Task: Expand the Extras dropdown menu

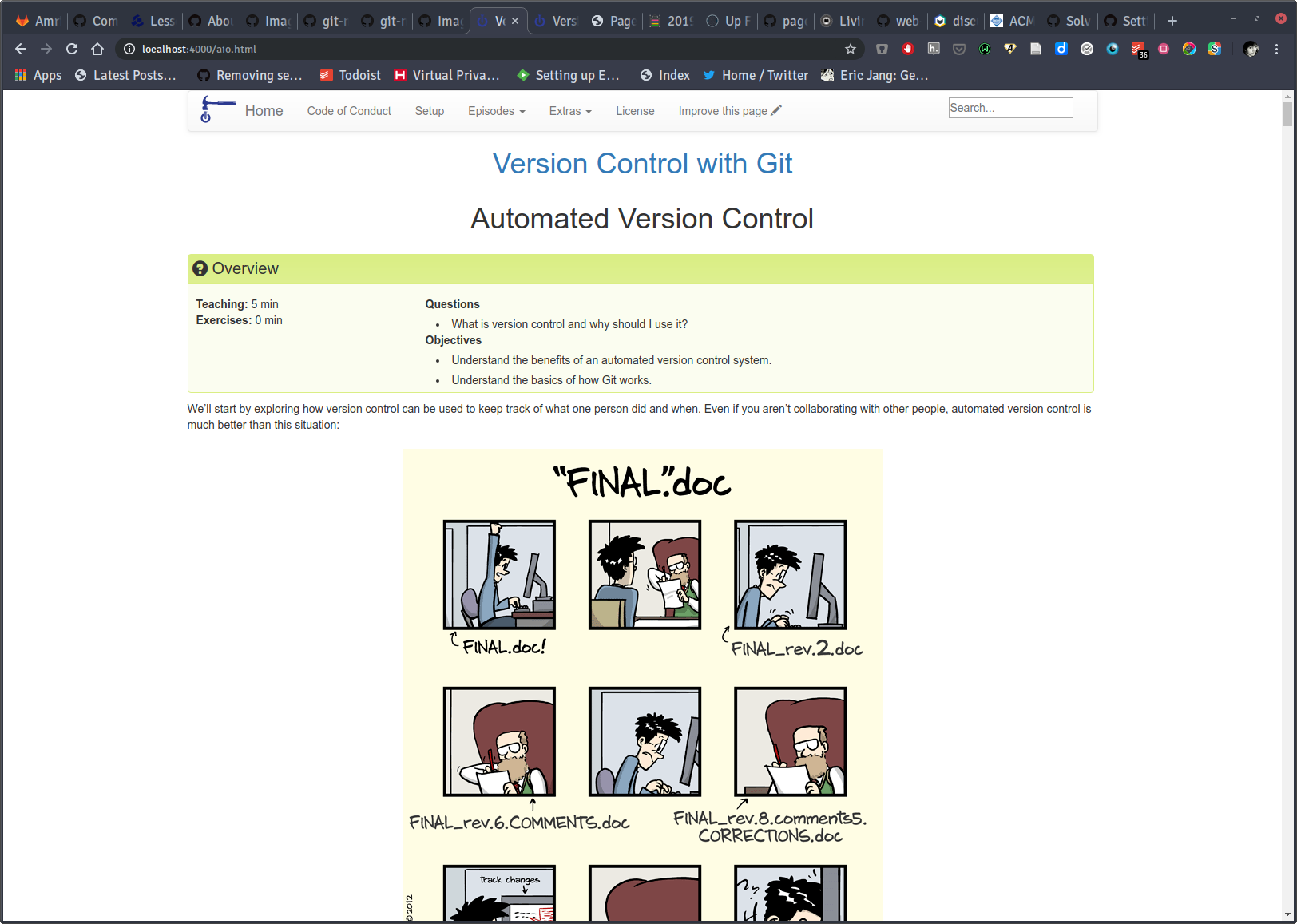Action: point(570,111)
